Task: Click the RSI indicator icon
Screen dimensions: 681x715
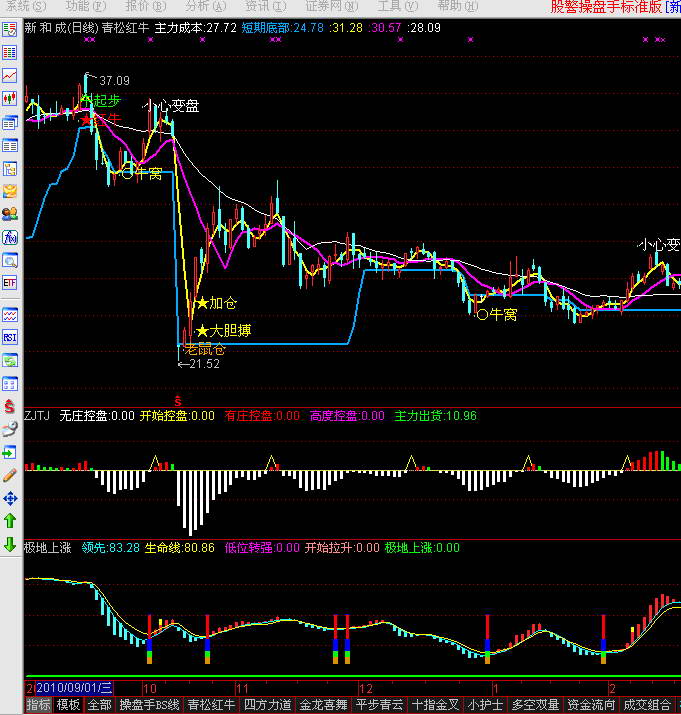Action: coord(10,337)
